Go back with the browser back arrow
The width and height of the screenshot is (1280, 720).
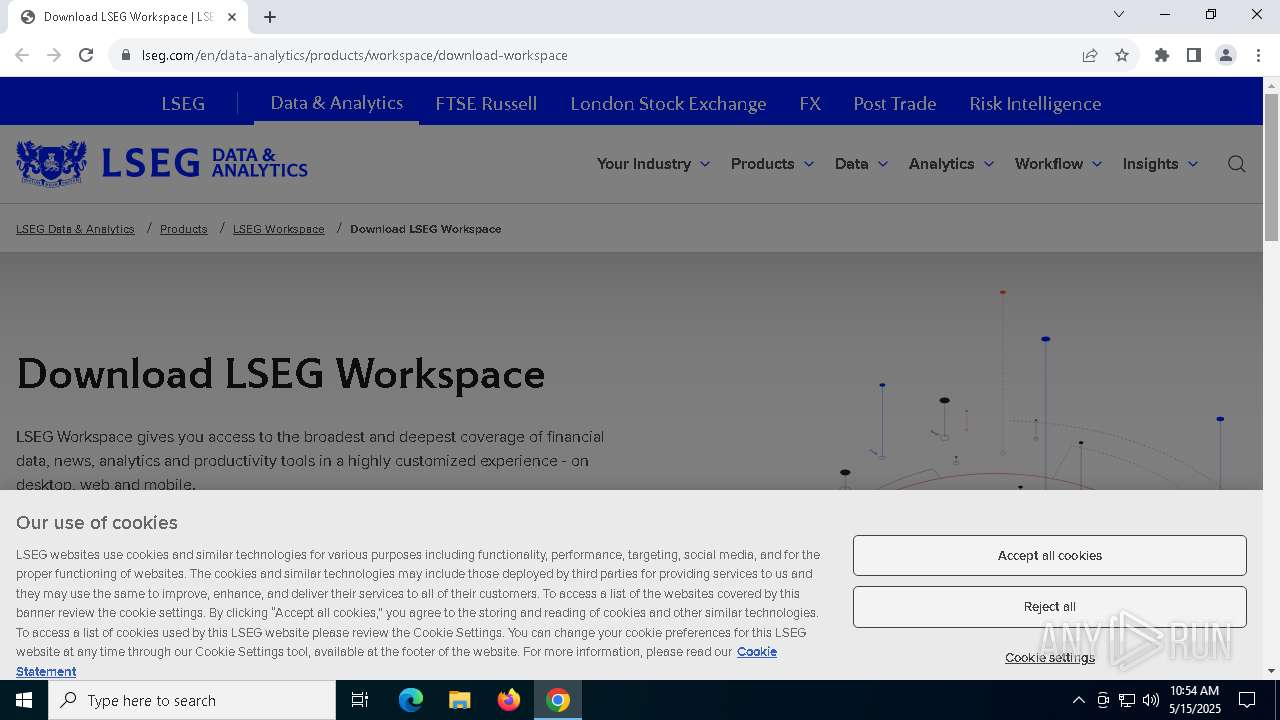tap(22, 55)
